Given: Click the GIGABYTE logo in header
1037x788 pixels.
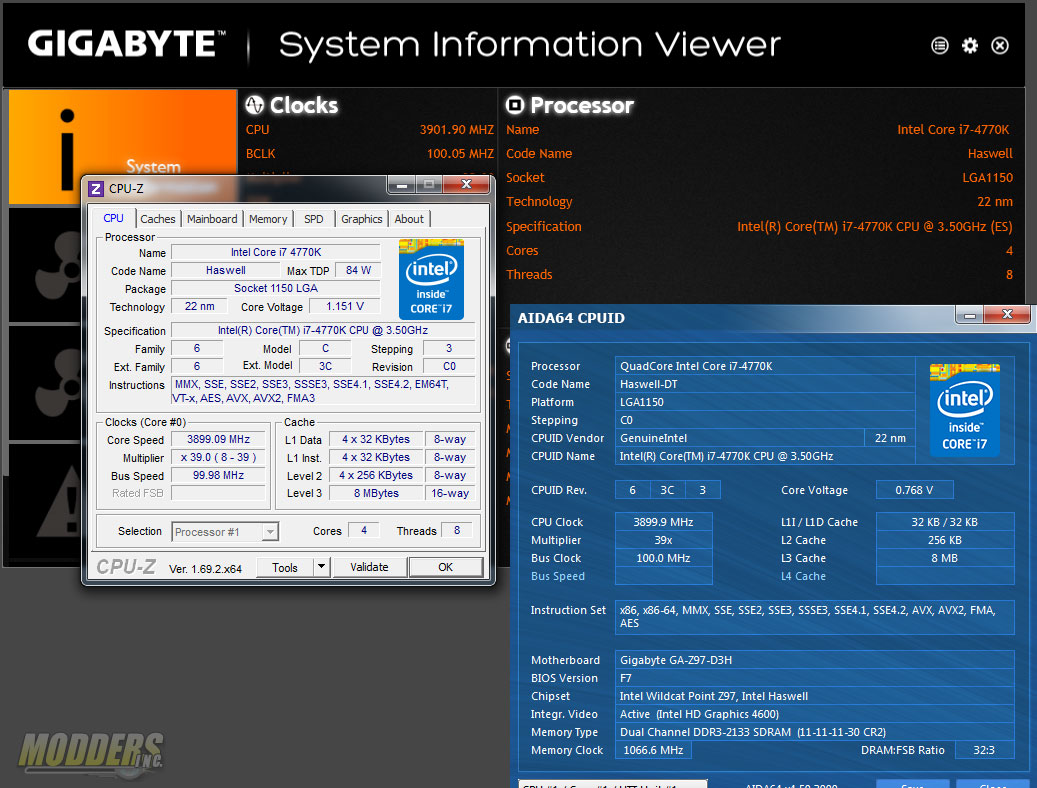Looking at the screenshot, I should click(126, 44).
